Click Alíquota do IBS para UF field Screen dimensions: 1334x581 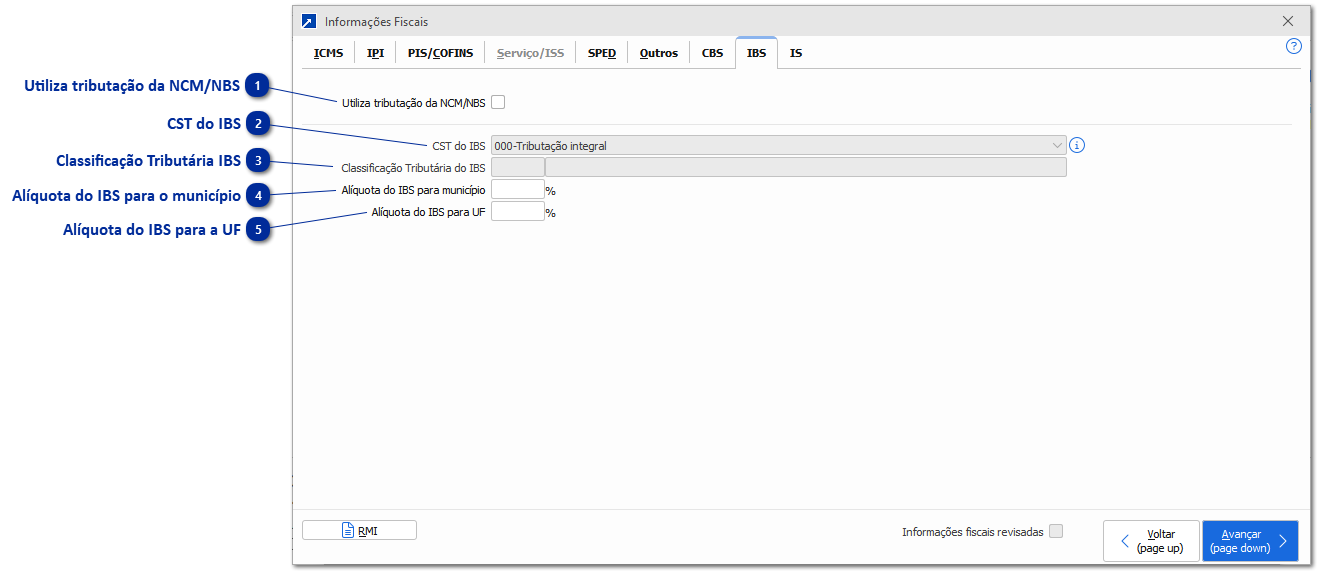[518, 212]
